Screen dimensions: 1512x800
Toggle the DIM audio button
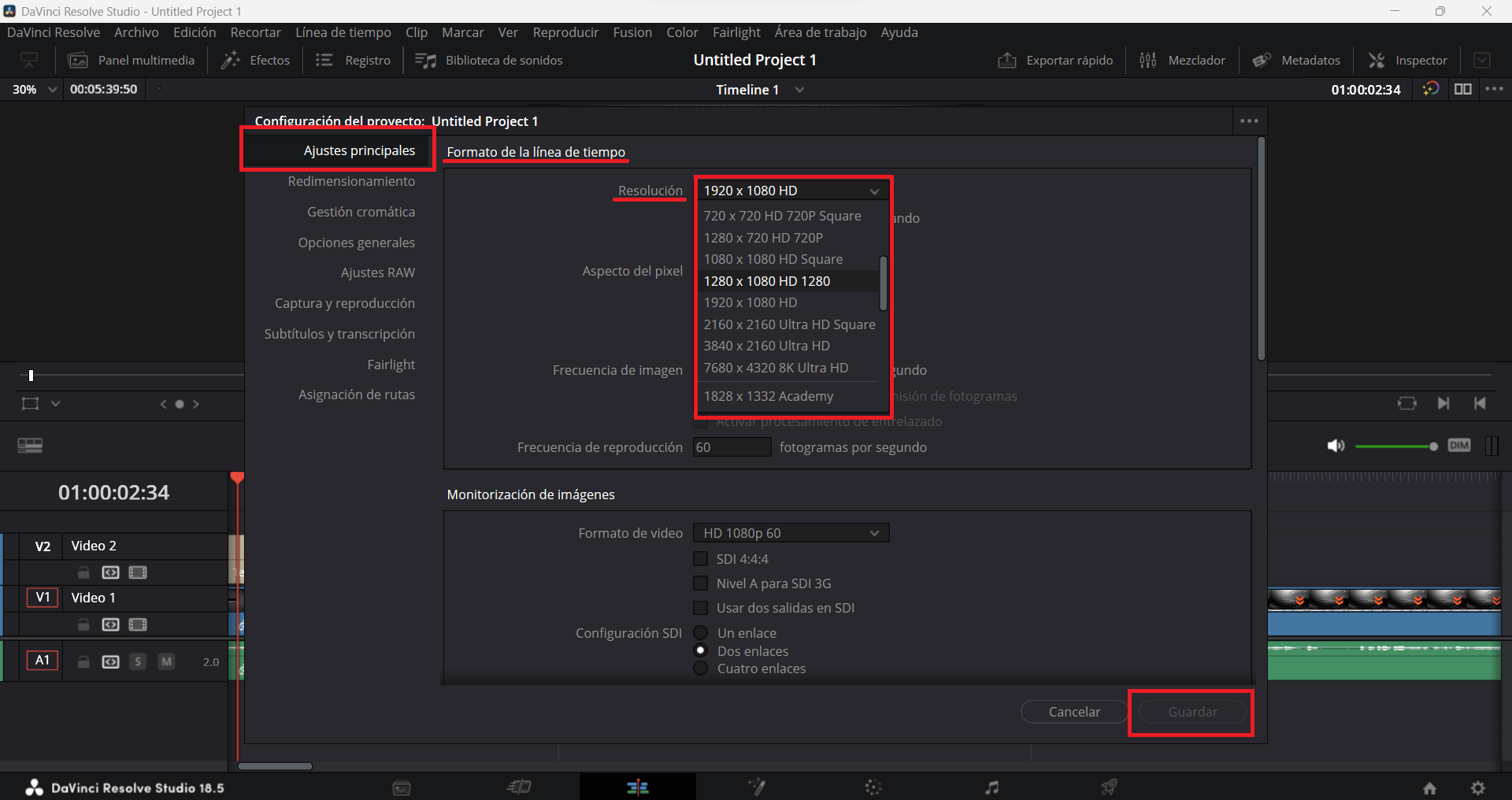(x=1459, y=446)
